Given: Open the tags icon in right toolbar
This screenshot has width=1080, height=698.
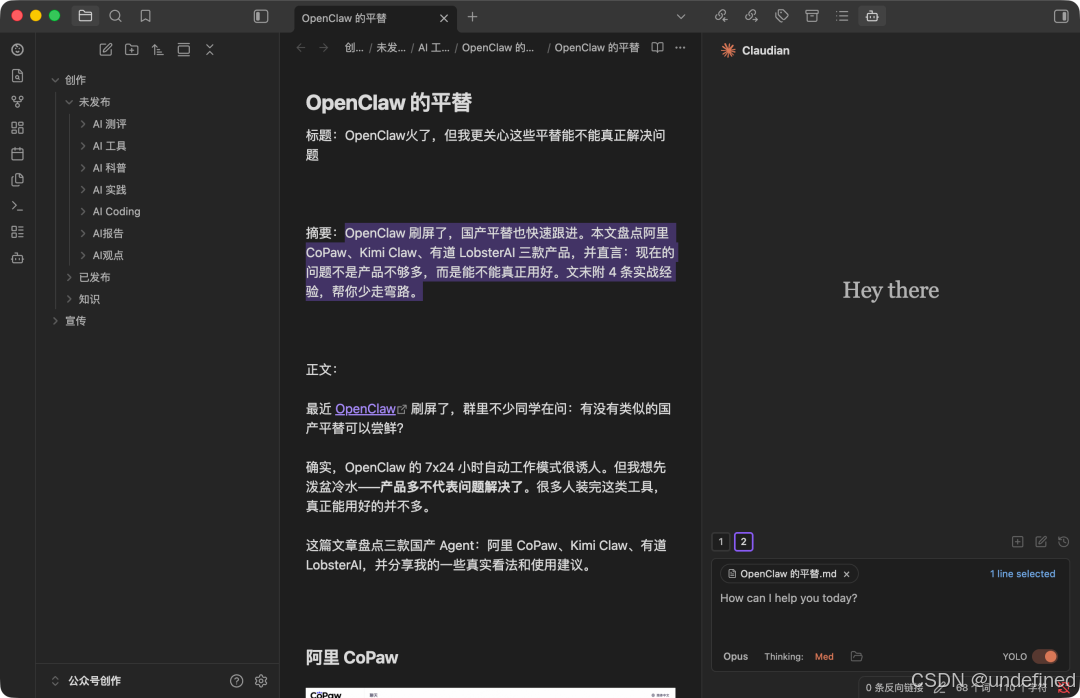Looking at the screenshot, I should click(782, 16).
